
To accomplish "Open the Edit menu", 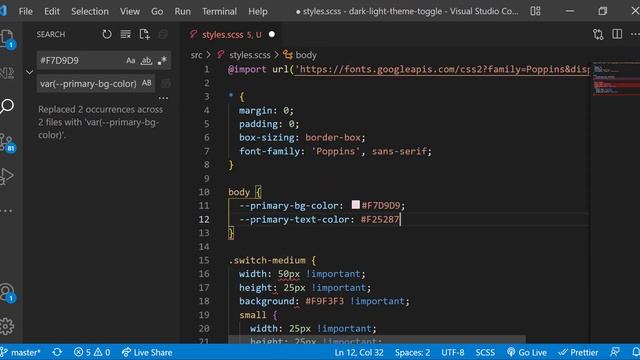I will (x=52, y=11).
